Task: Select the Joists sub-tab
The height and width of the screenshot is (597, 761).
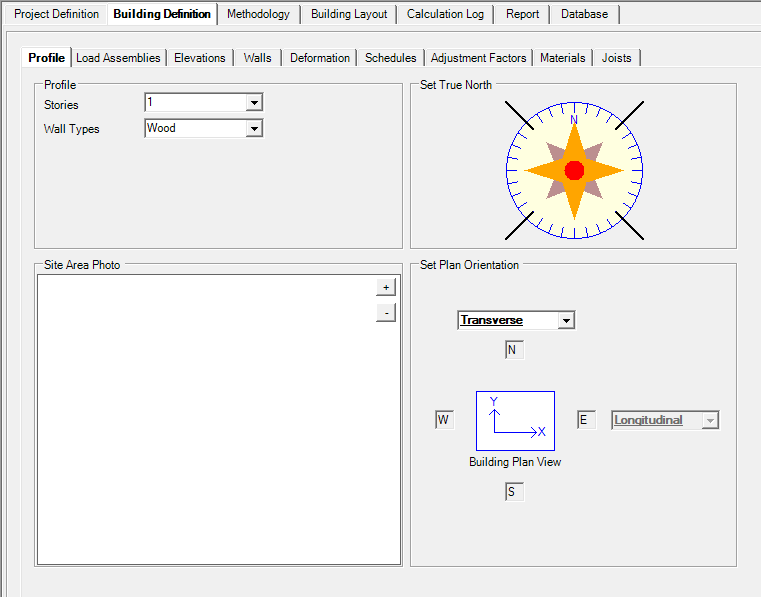Action: point(616,58)
